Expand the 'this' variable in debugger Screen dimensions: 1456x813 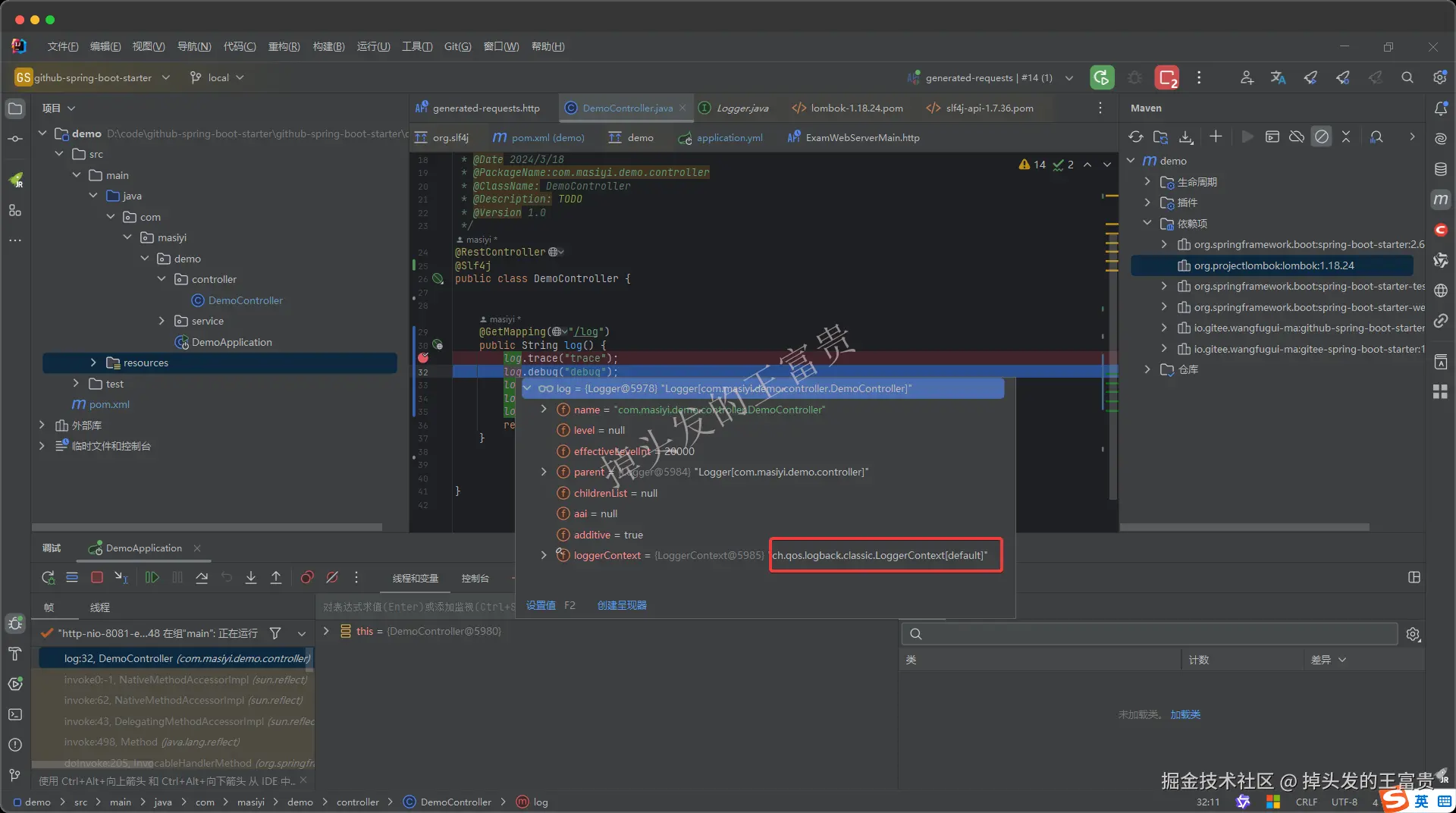pyautogui.click(x=326, y=631)
